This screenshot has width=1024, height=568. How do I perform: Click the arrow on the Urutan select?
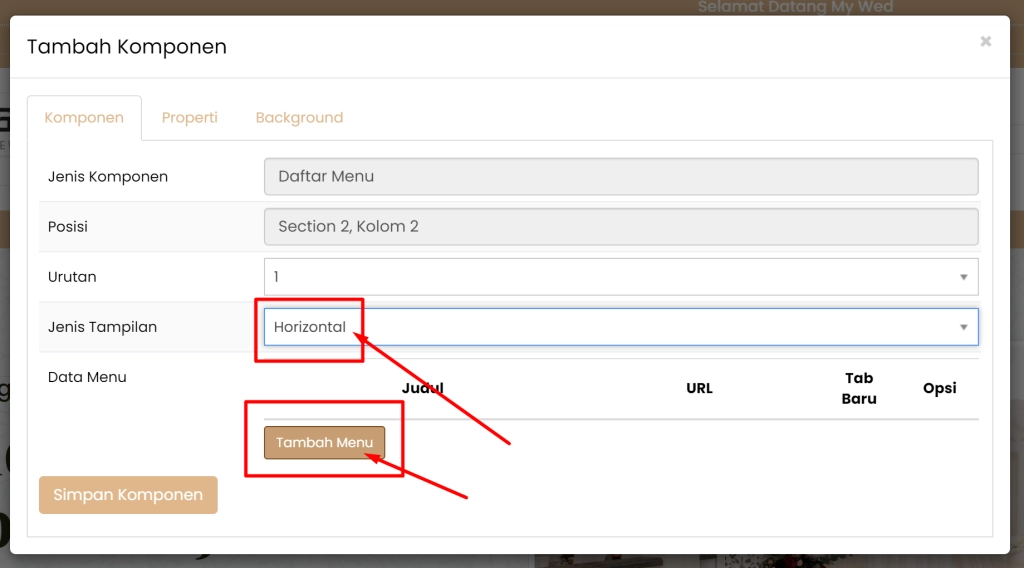[x=963, y=277]
